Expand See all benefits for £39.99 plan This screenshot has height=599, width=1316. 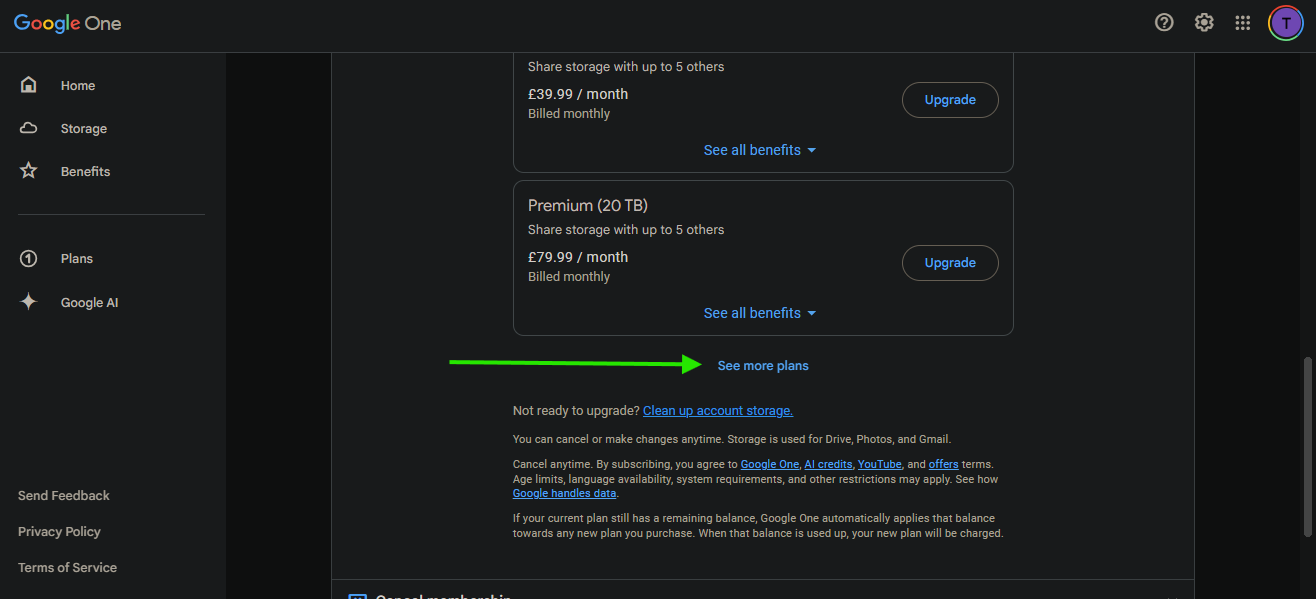point(760,150)
